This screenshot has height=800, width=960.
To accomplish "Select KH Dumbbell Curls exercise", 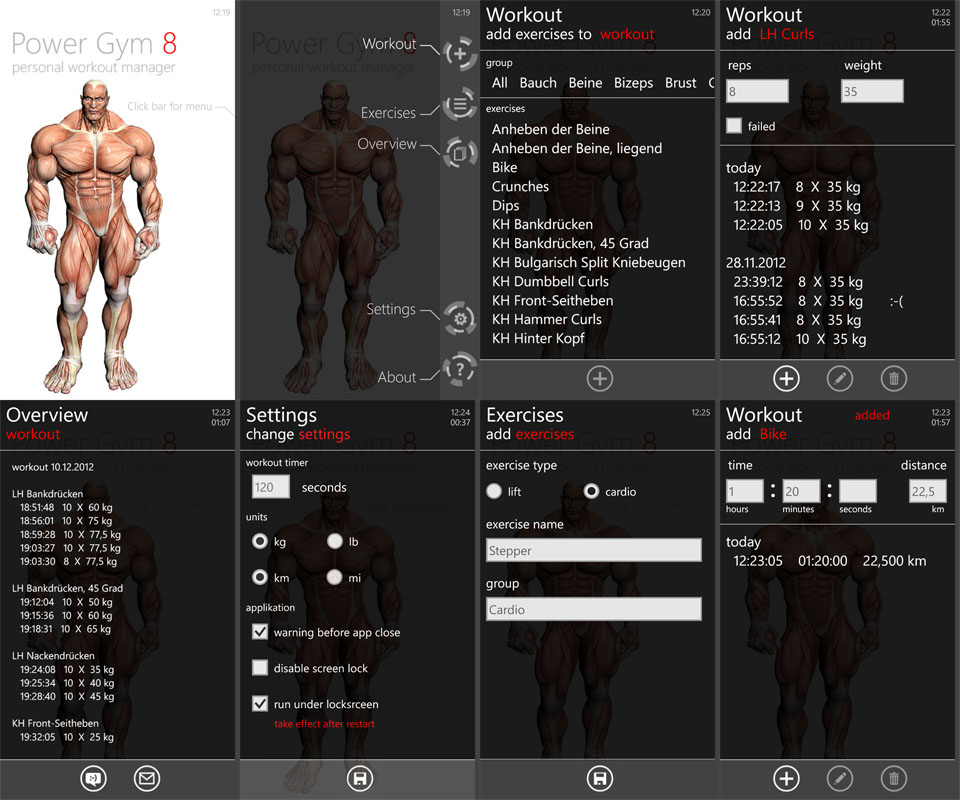I will [x=550, y=281].
